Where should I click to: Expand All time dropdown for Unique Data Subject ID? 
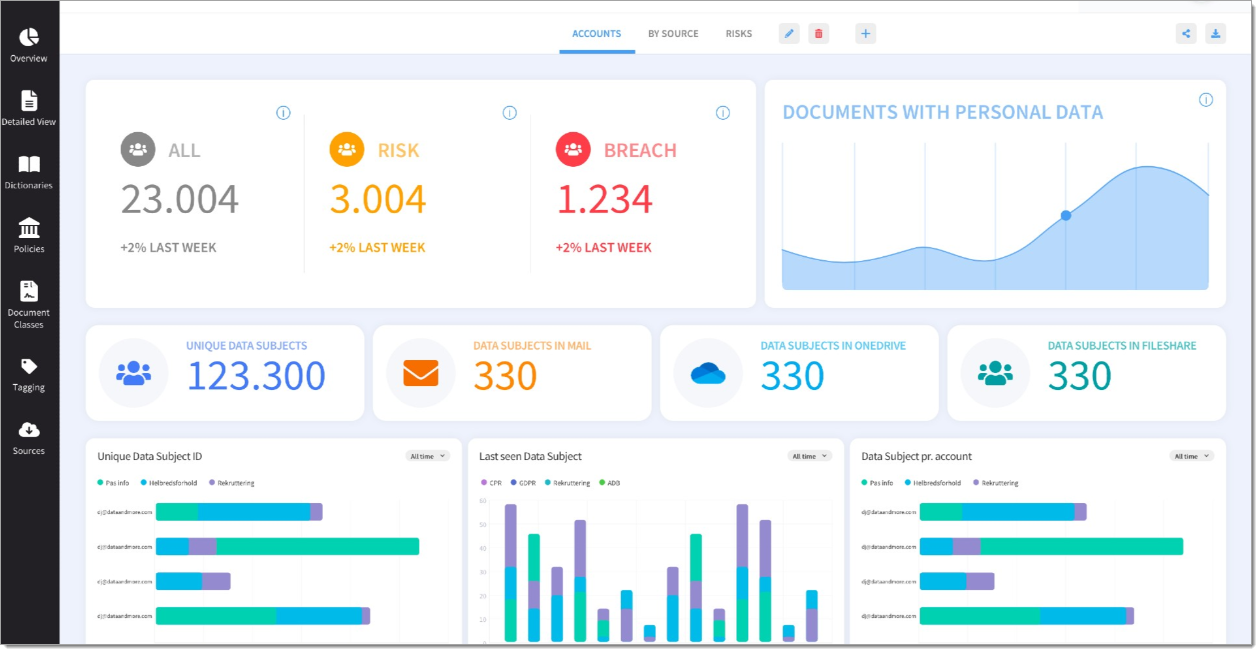click(427, 456)
